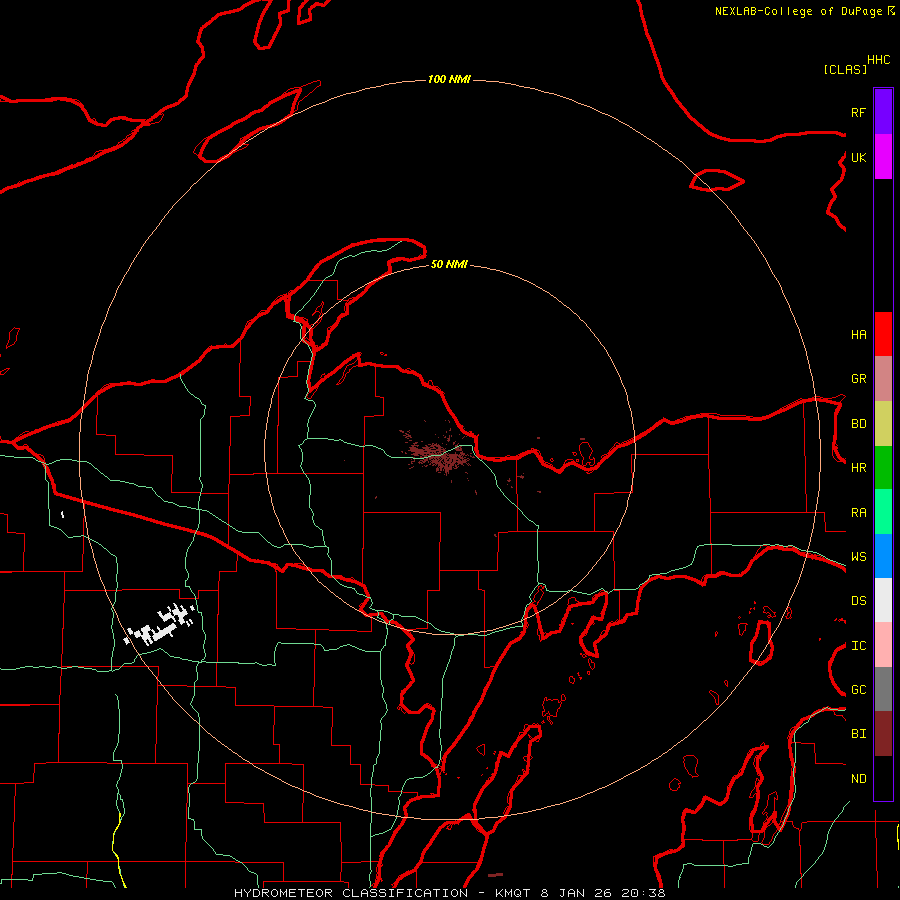Screen dimensions: 900x900
Task: Click the DS legend label
Action: pos(858,601)
